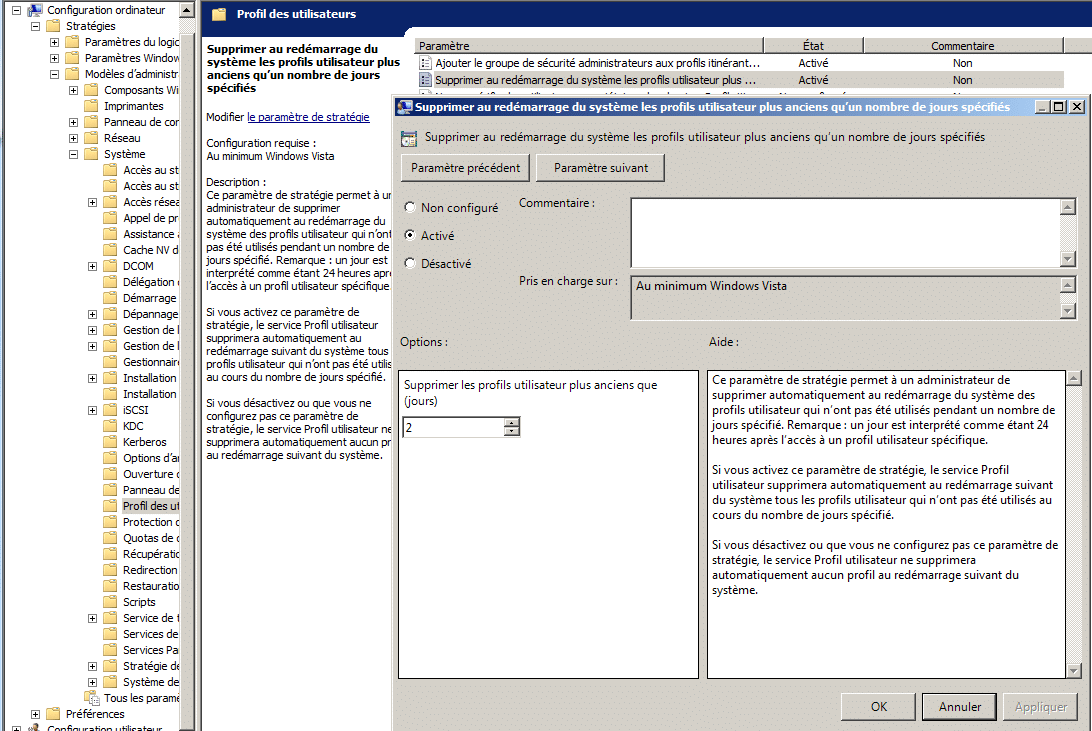This screenshot has height=731, width=1092.
Task: Collapse the Configuration ordinateur node
Action: pyautogui.click(x=16, y=10)
